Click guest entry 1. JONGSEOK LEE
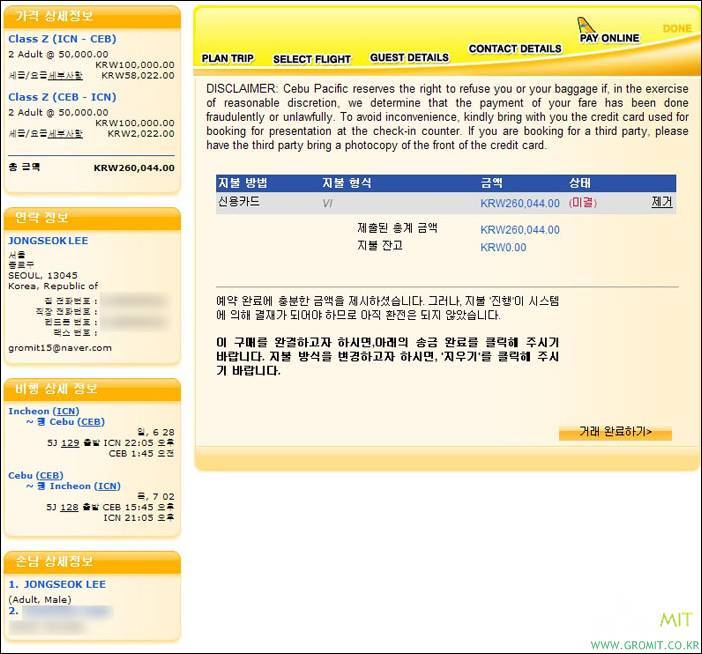 pyautogui.click(x=57, y=584)
